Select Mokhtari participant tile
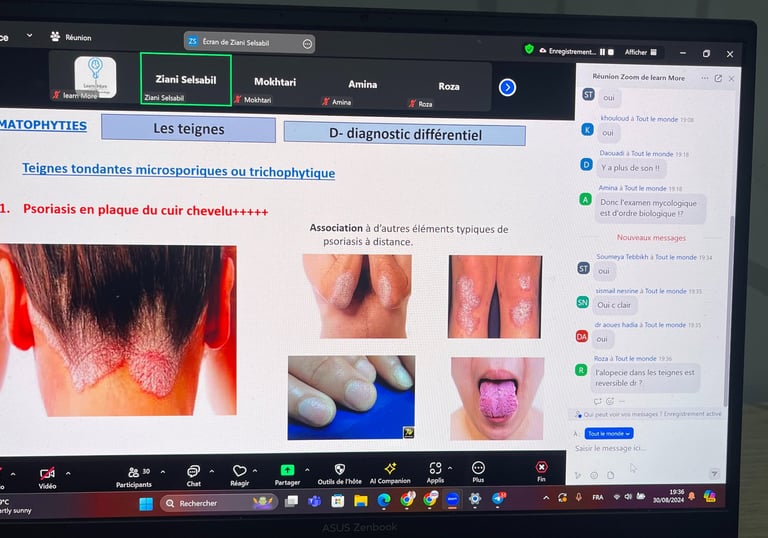 pyautogui.click(x=275, y=84)
